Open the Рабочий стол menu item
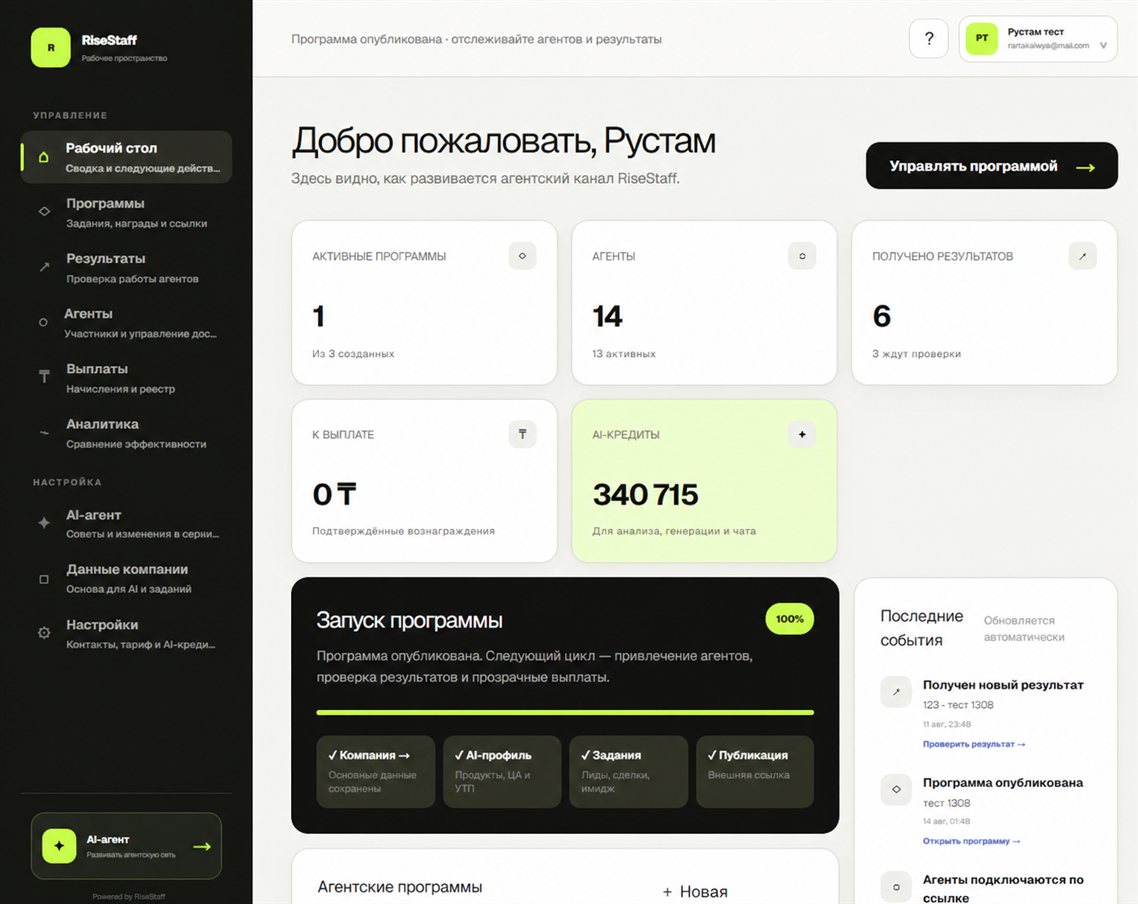 click(x=126, y=157)
